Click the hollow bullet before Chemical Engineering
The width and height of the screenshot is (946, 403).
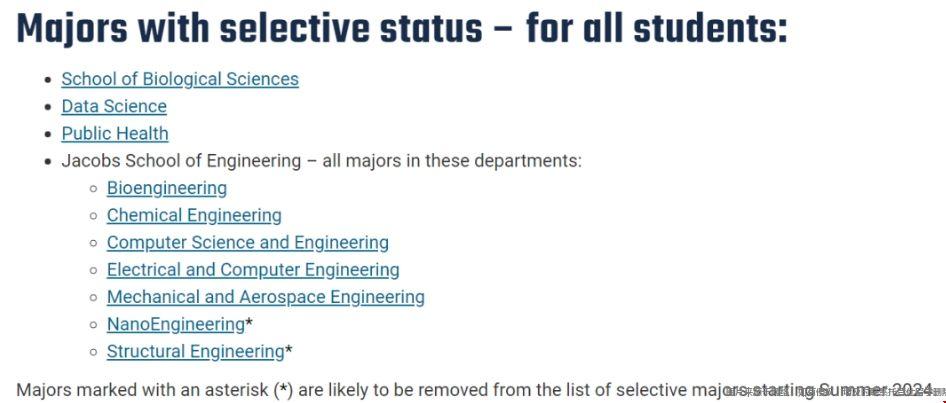[x=94, y=217]
